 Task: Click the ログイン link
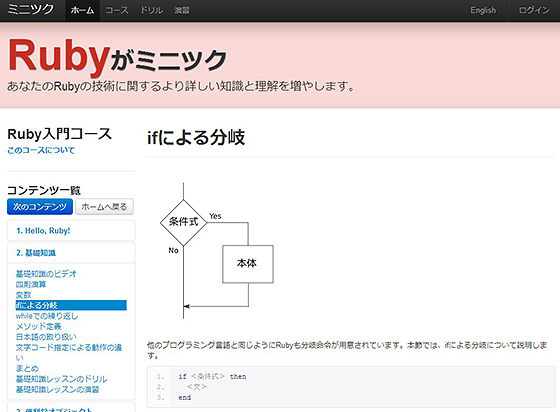[x=534, y=10]
